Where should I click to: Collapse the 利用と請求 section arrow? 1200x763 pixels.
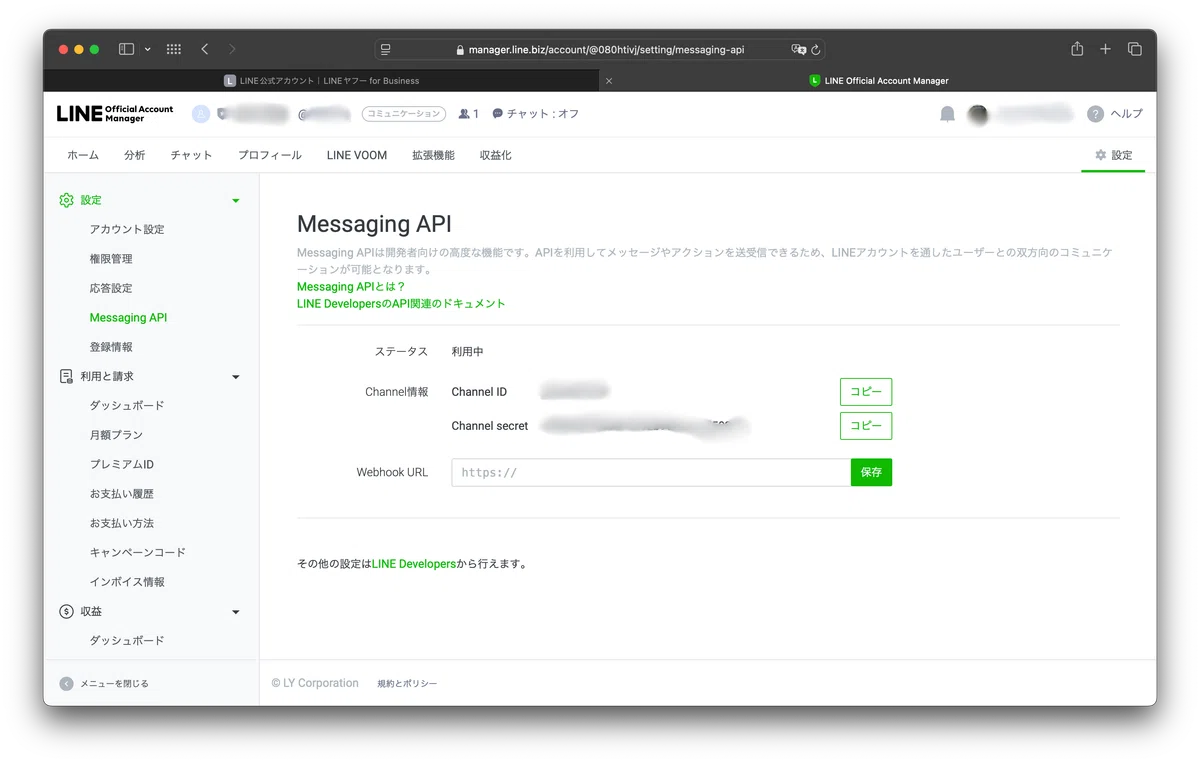[x=236, y=377]
